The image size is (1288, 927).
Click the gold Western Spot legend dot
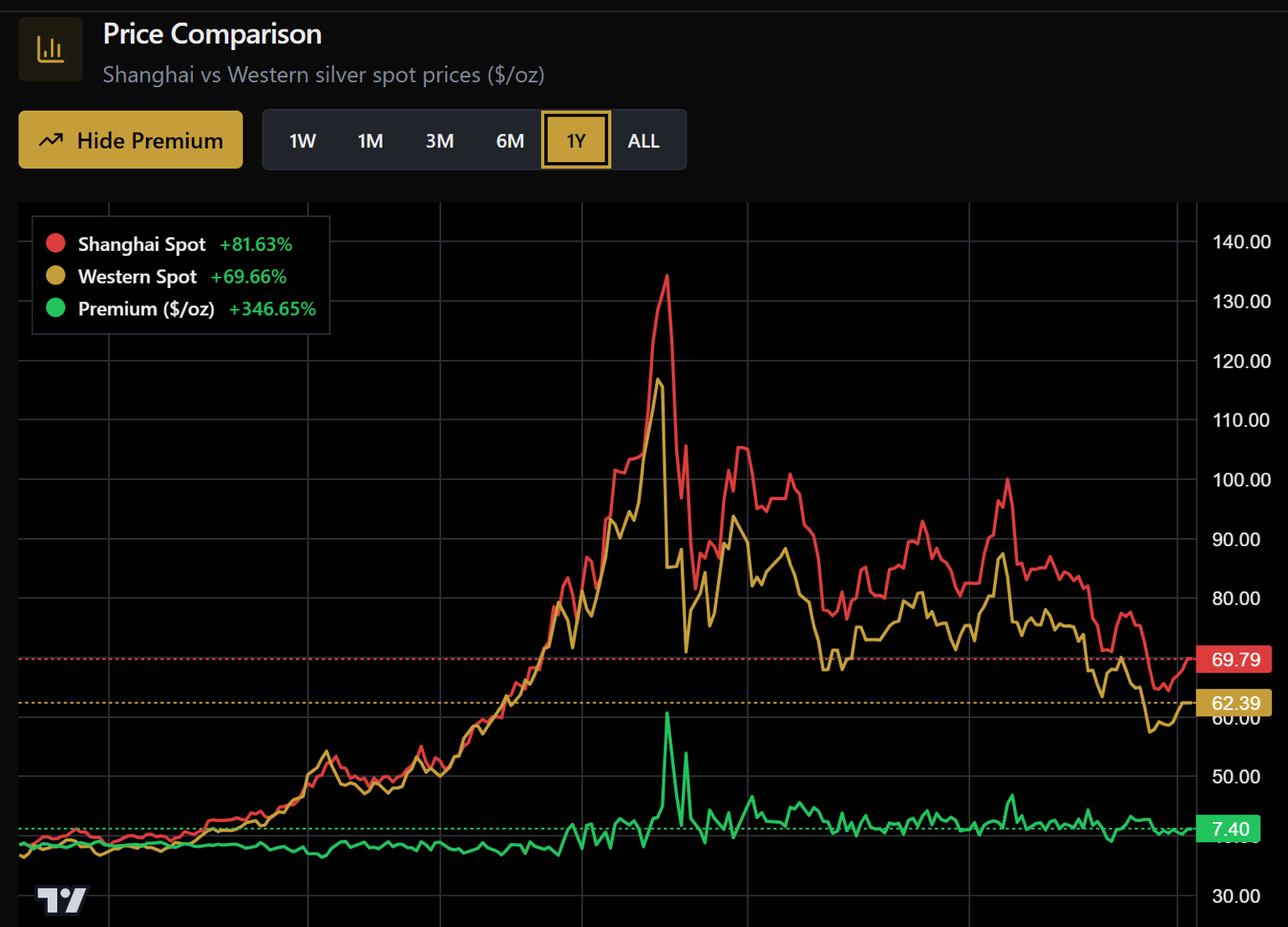point(55,275)
